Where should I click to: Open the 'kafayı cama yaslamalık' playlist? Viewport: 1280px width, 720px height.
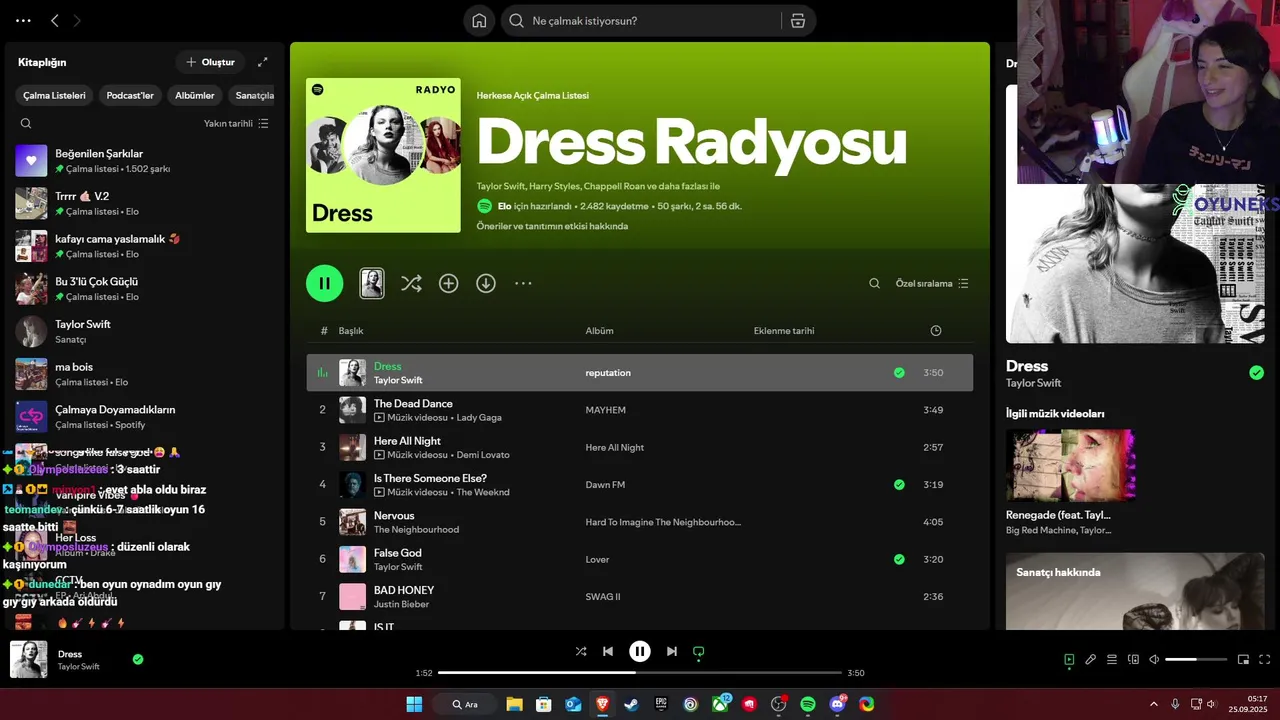tap(145, 246)
